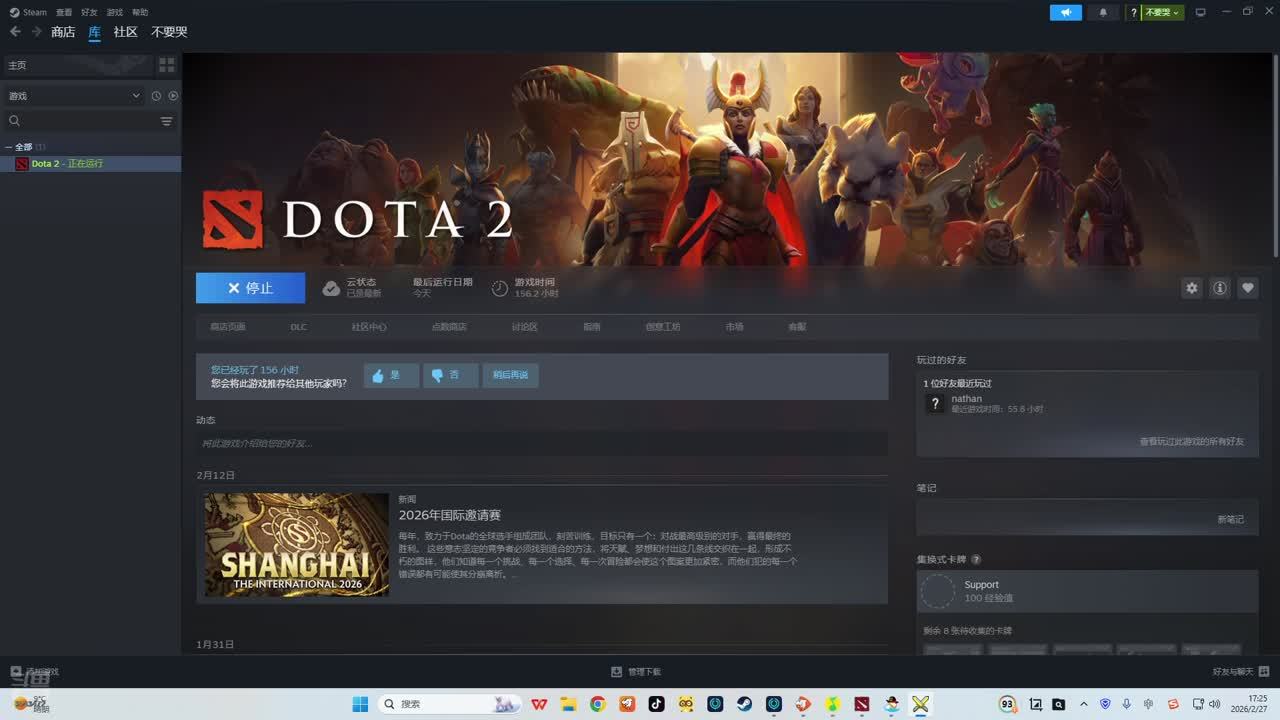Choose thumbs down 否 for recommendation

[x=451, y=375]
